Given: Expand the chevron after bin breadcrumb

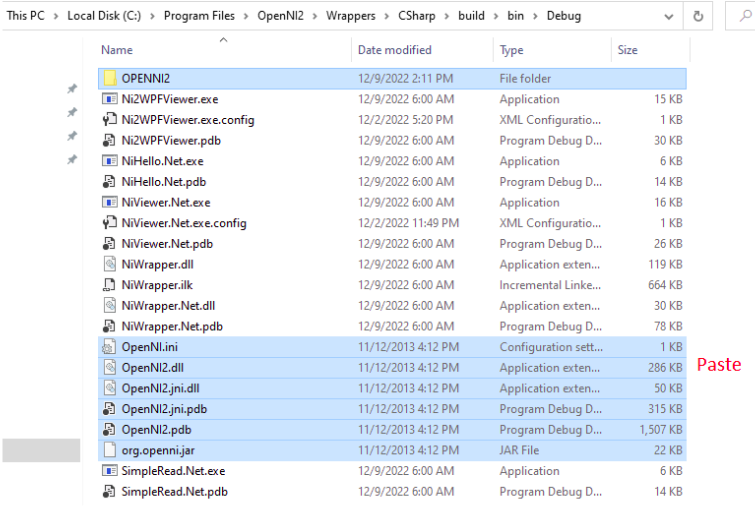Looking at the screenshot, I should tap(535, 16).
